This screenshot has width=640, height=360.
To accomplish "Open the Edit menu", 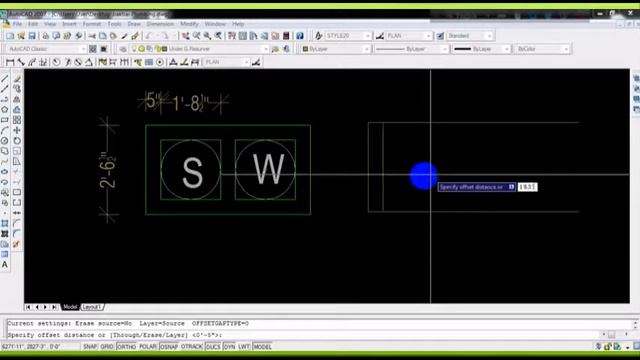I will [x=33, y=24].
